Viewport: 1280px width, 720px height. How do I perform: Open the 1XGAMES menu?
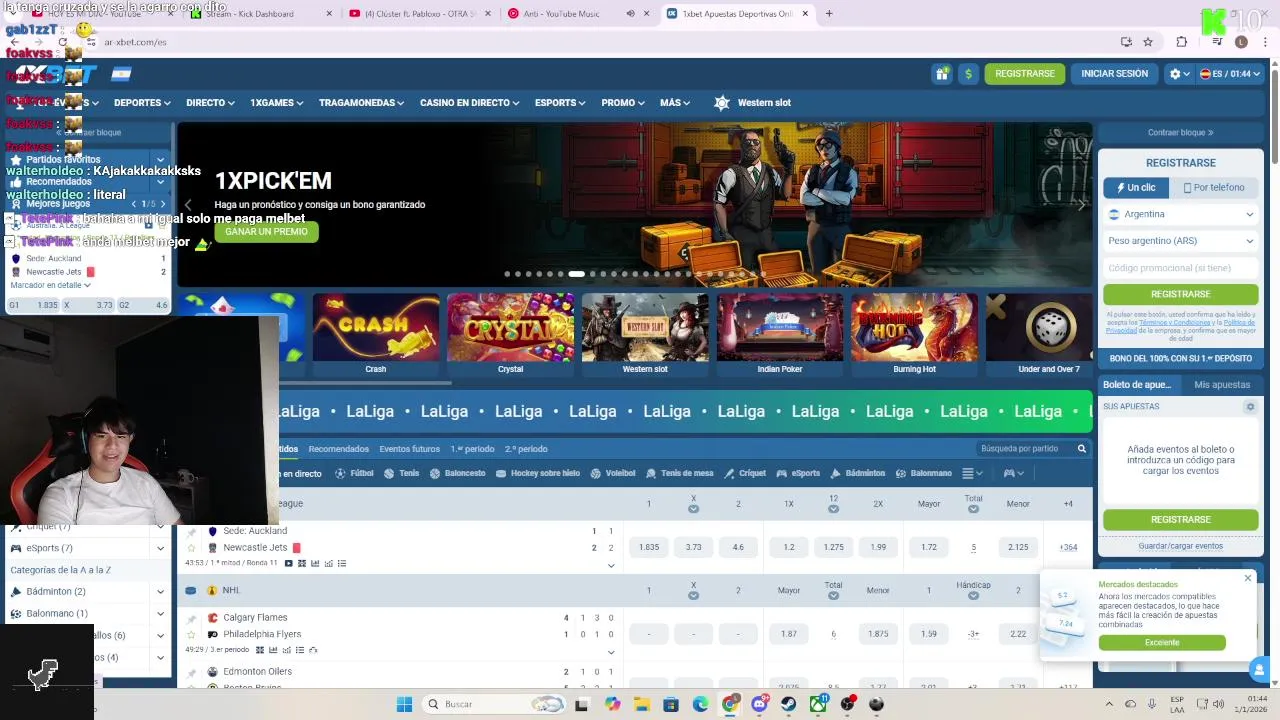[x=277, y=103]
